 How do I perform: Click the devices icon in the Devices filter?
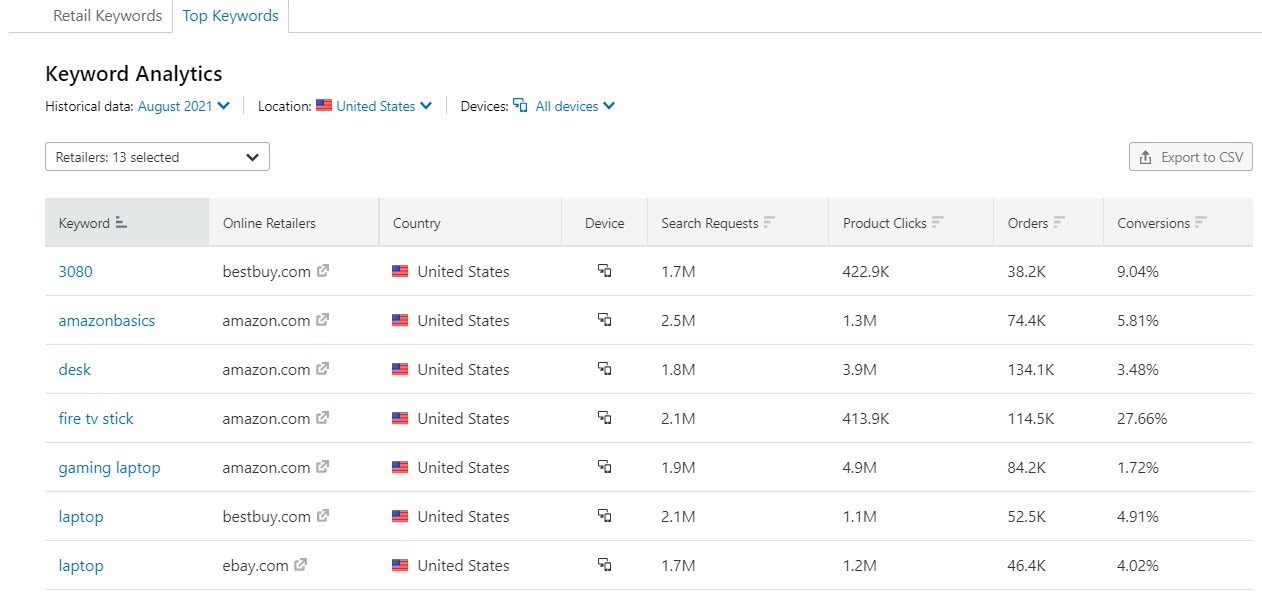(x=520, y=105)
